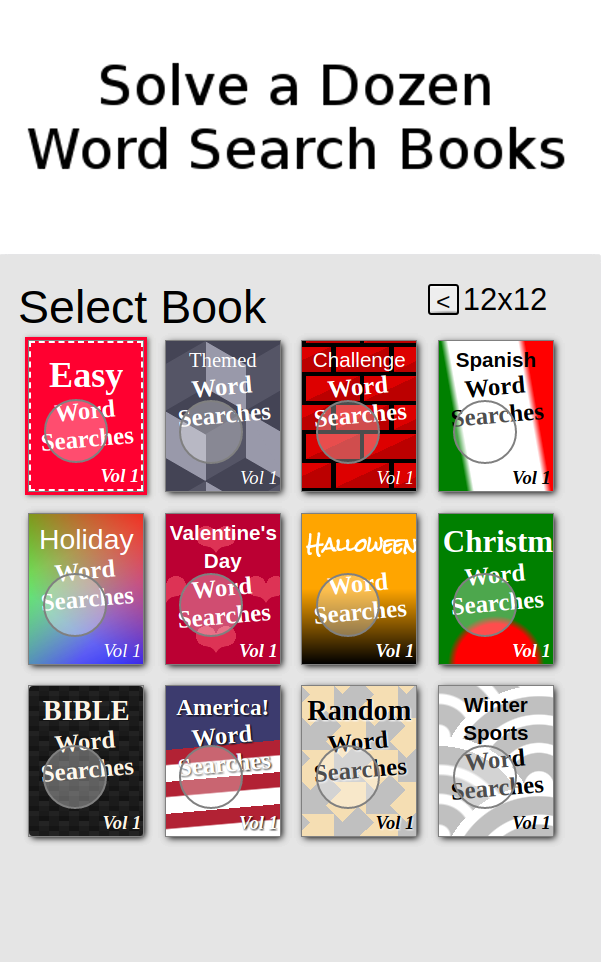The height and width of the screenshot is (962, 602).
Task: Pick the Spanish Word Searches book
Action: tap(496, 416)
